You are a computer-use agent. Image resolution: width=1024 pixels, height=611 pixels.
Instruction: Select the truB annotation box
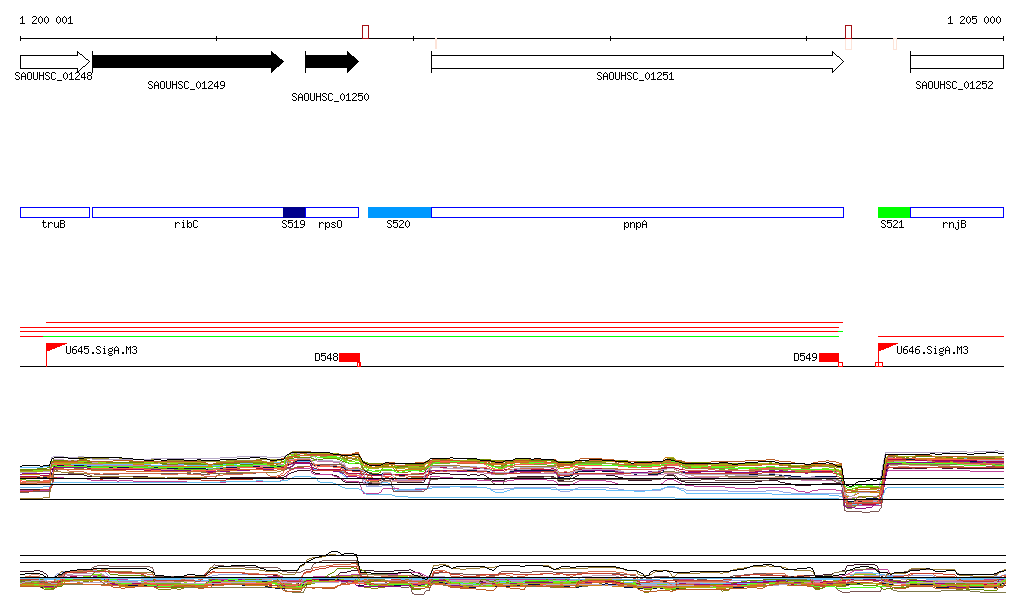(x=55, y=212)
